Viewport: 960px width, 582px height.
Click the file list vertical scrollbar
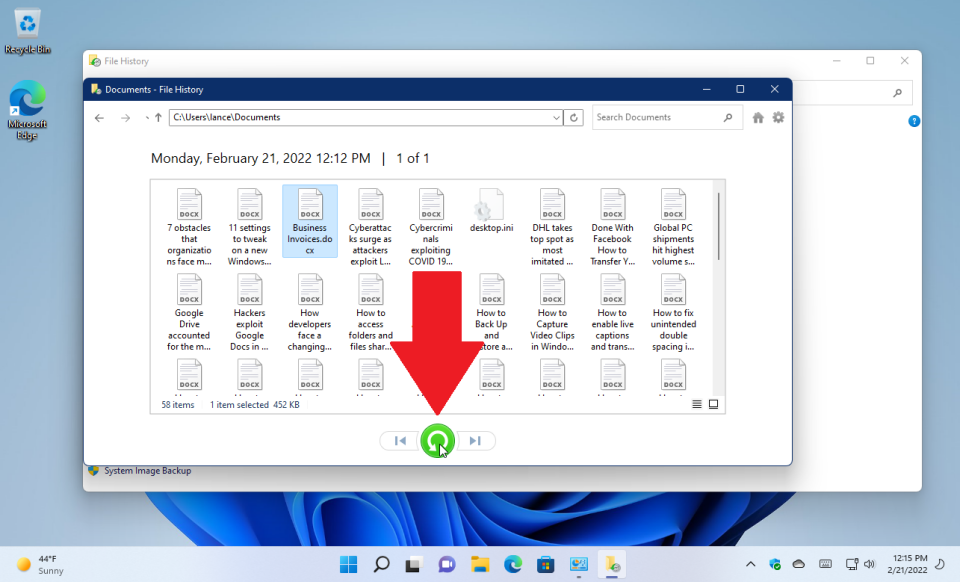pos(718,226)
